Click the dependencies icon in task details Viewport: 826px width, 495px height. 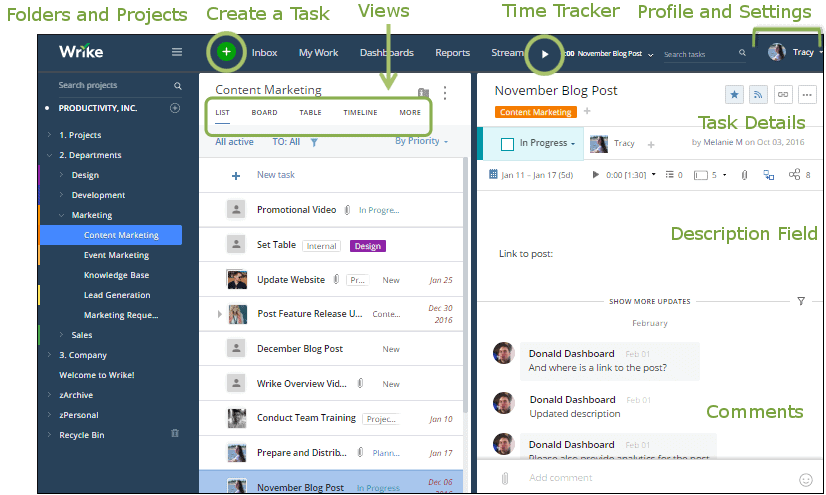pyautogui.click(x=769, y=175)
